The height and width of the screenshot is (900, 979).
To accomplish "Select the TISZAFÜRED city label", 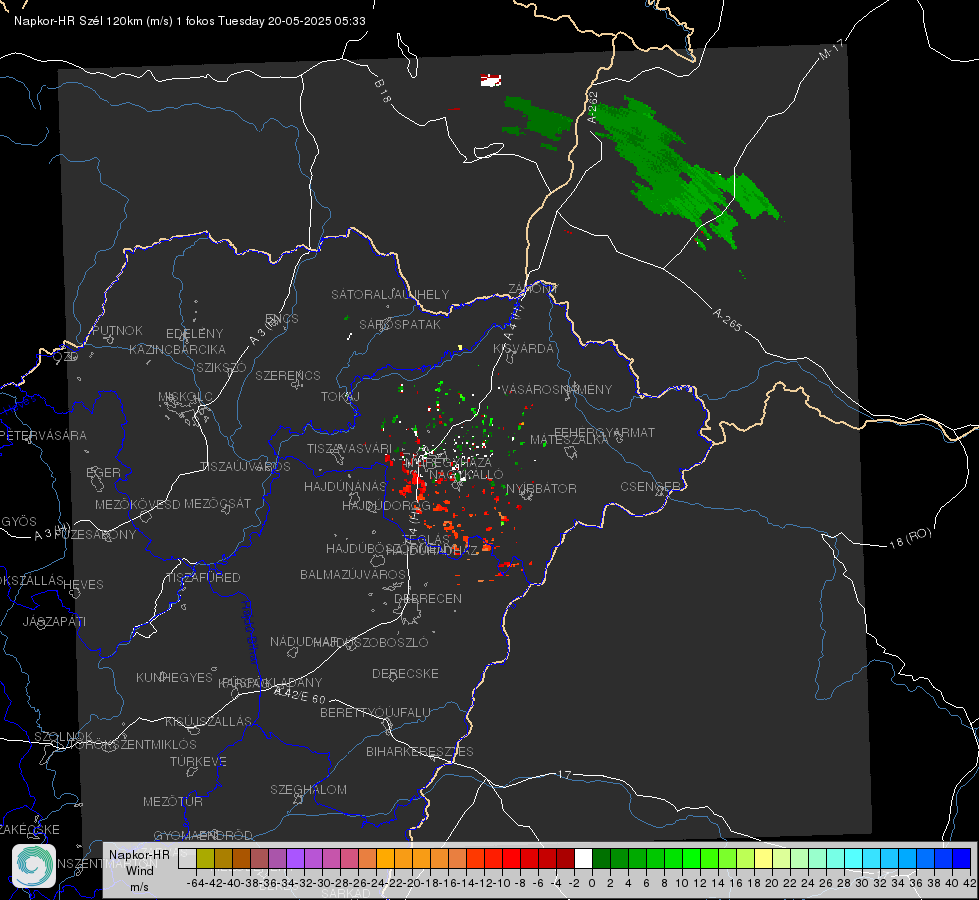I will pos(203,578).
